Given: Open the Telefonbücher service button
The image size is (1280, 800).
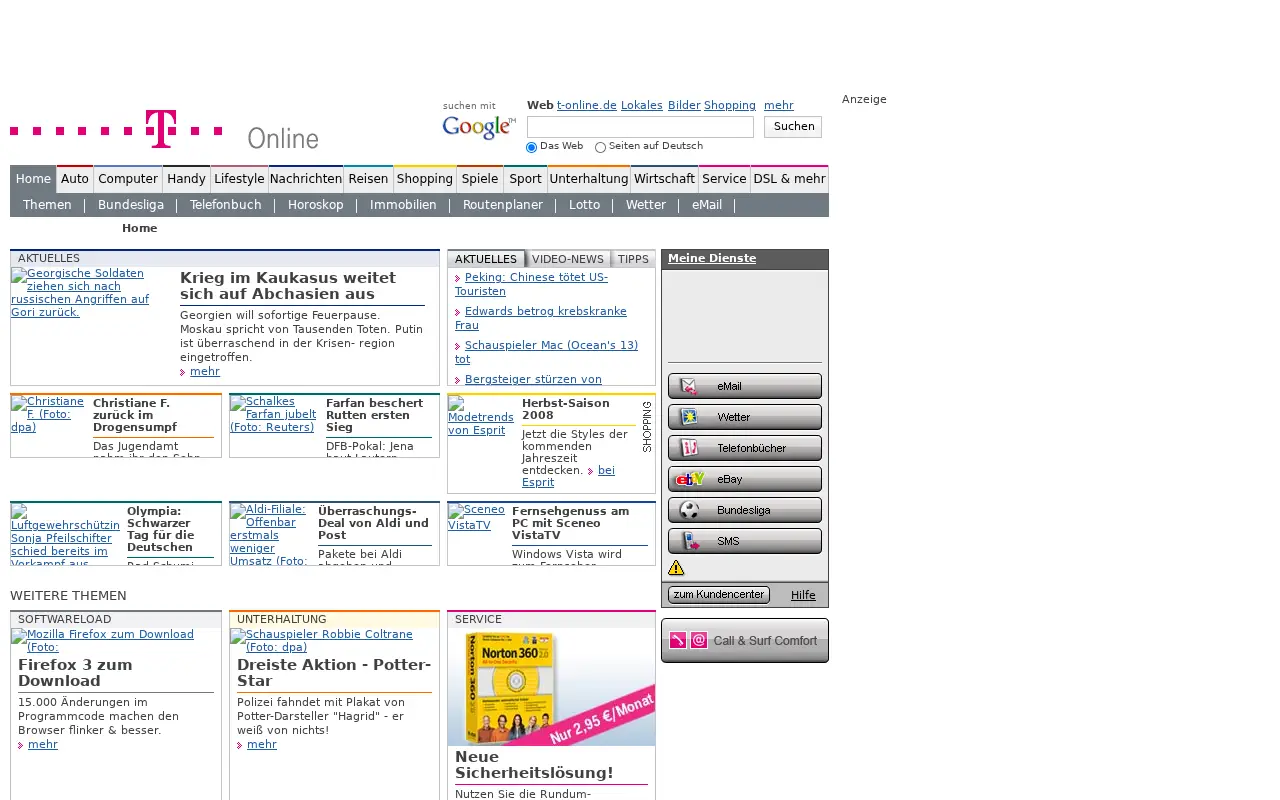Looking at the screenshot, I should pyautogui.click(x=745, y=448).
